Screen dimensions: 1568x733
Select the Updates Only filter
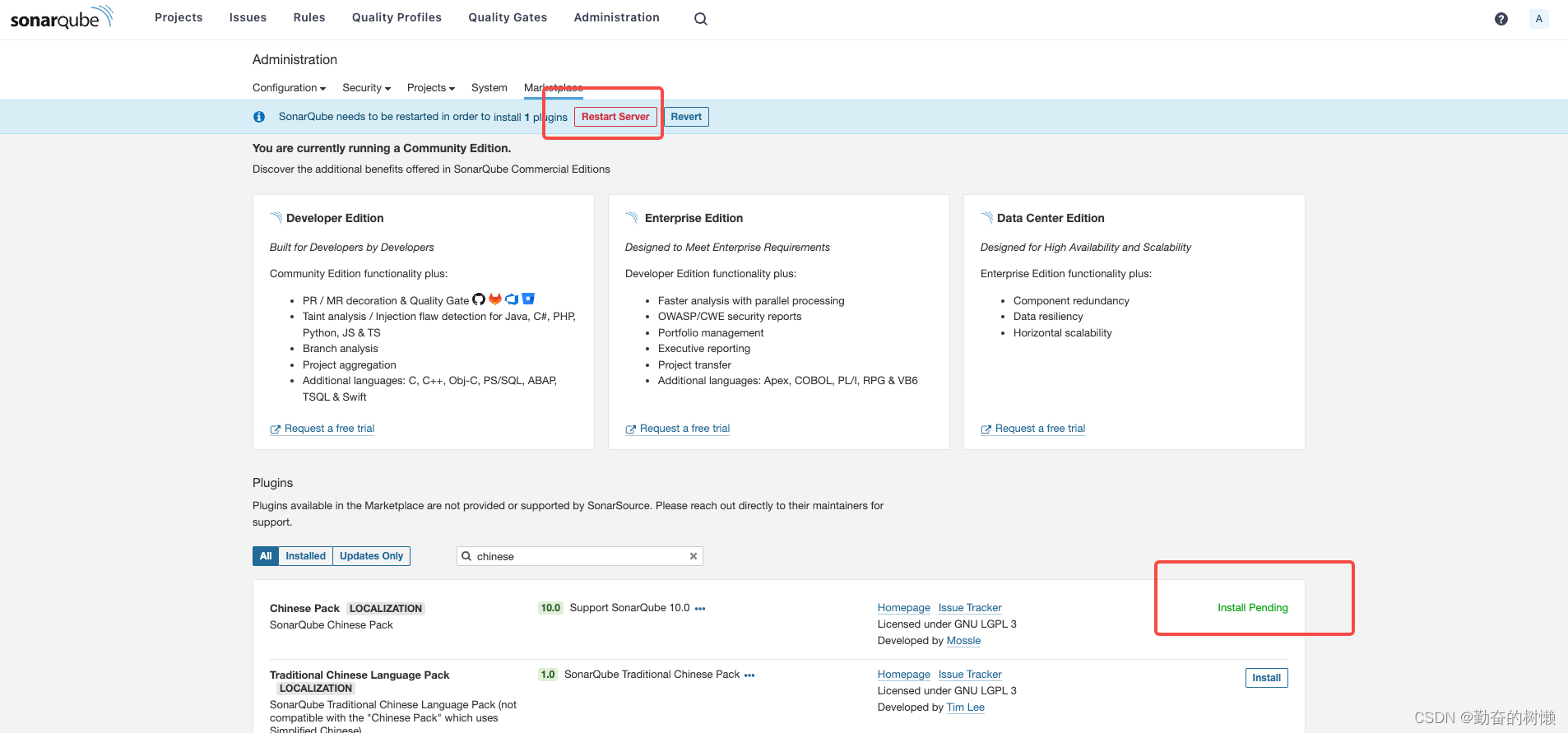point(371,556)
